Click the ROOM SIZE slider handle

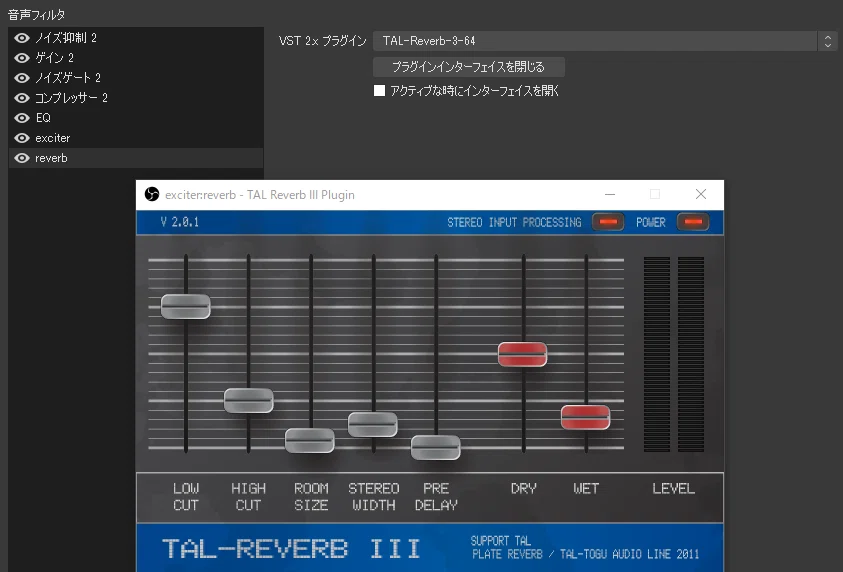pyautogui.click(x=310, y=440)
